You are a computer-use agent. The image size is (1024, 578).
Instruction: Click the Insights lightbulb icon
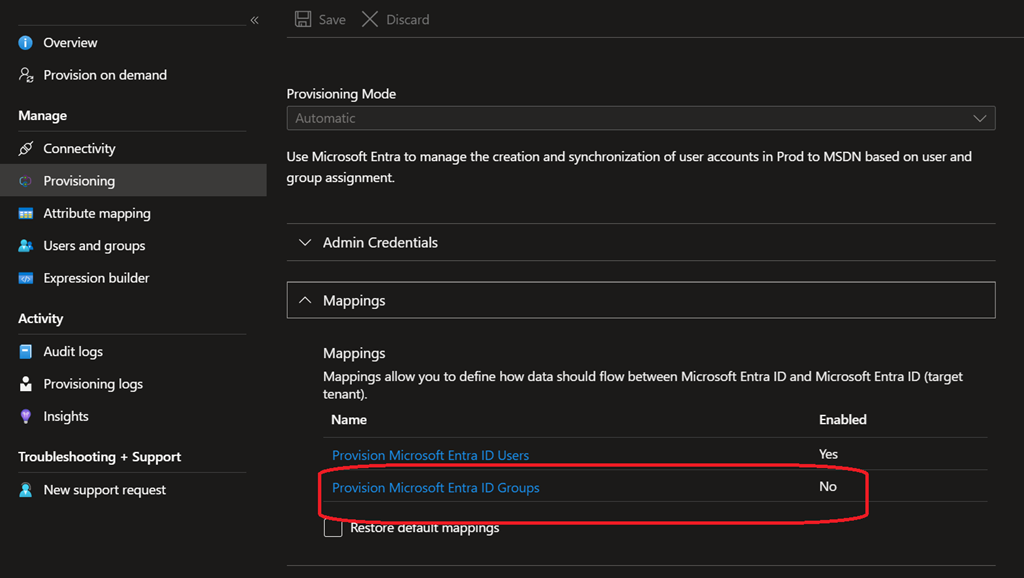pos(26,417)
